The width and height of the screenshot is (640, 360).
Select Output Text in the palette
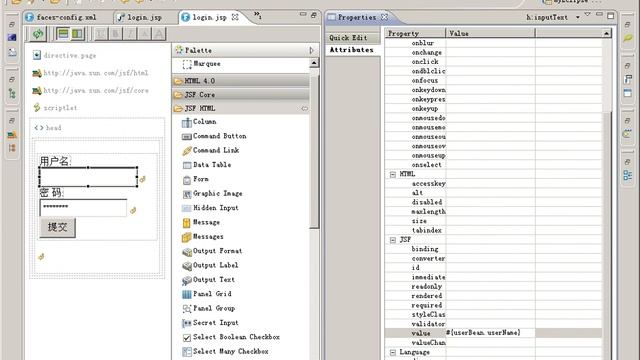[x=208, y=280]
